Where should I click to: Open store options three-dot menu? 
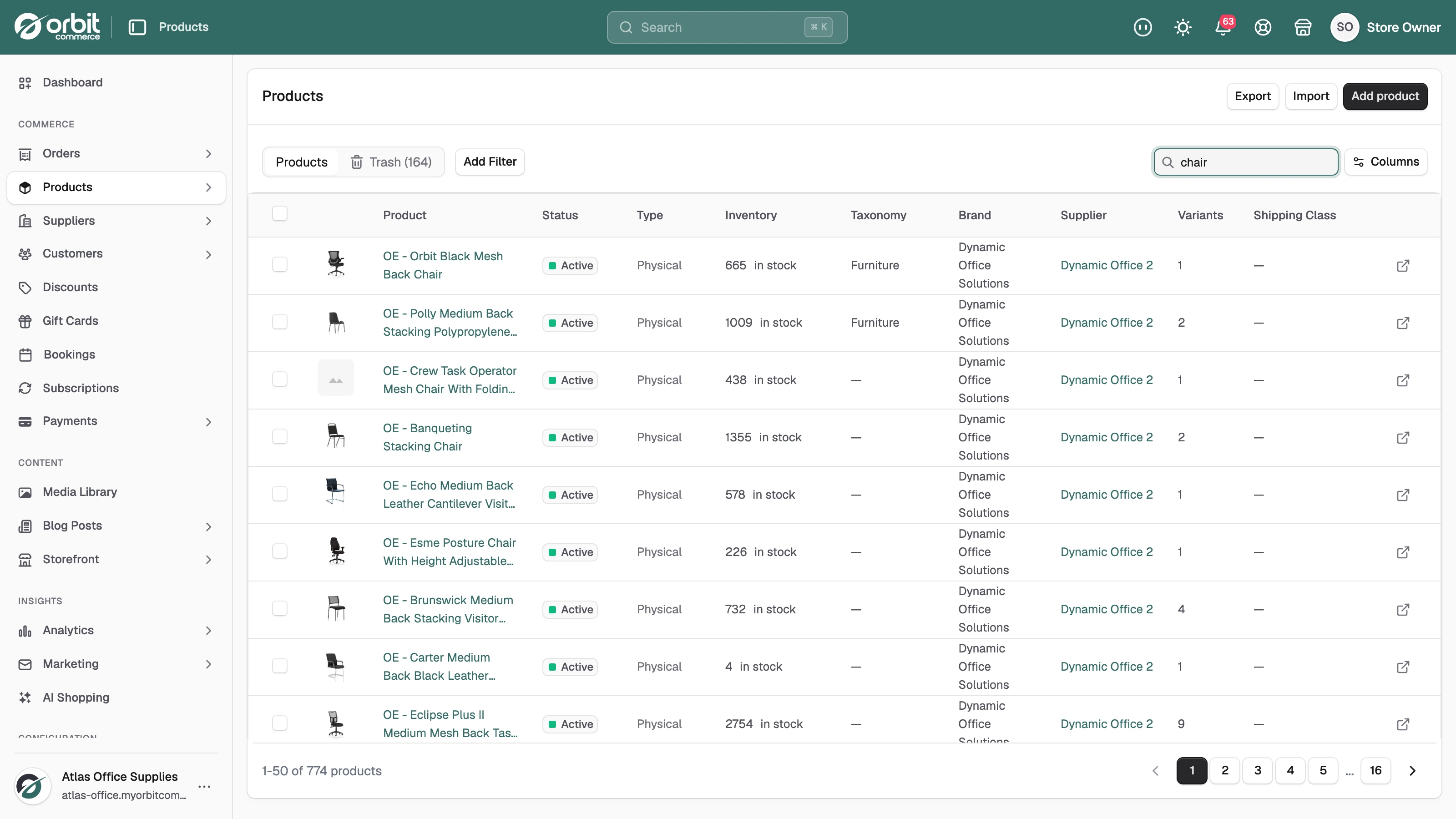point(205,786)
